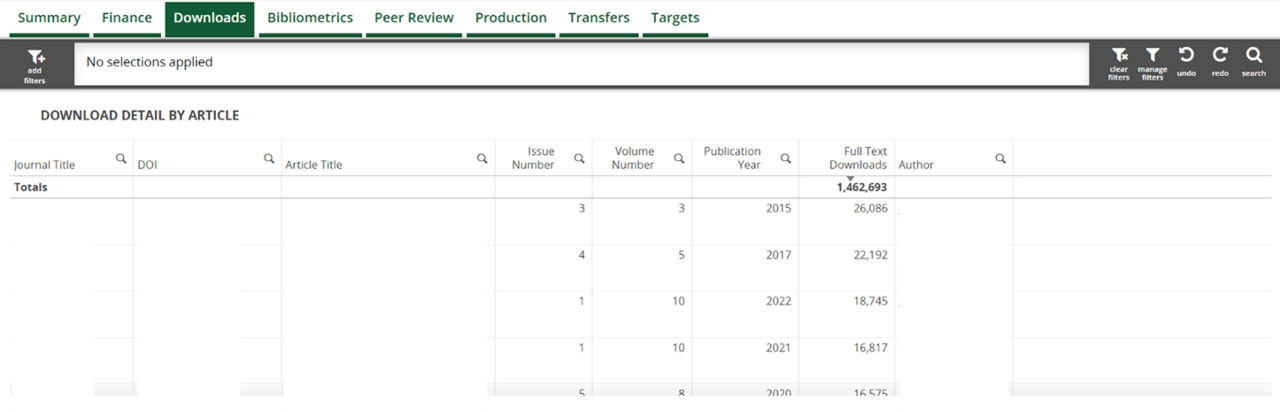Search within the Journal Title column

(x=121, y=158)
